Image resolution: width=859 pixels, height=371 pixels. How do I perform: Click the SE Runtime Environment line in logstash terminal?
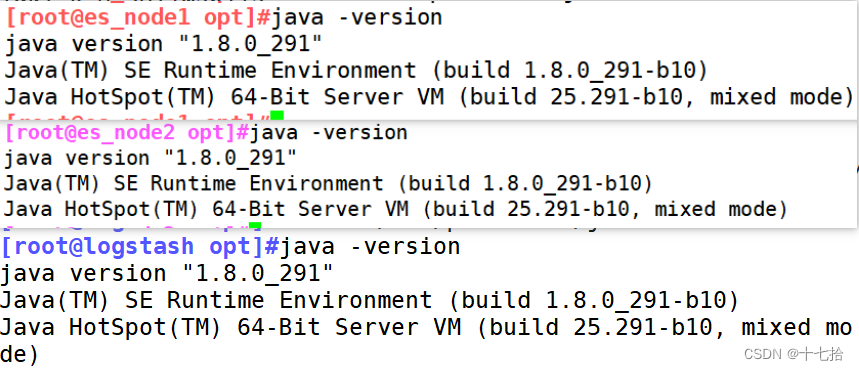tap(370, 300)
